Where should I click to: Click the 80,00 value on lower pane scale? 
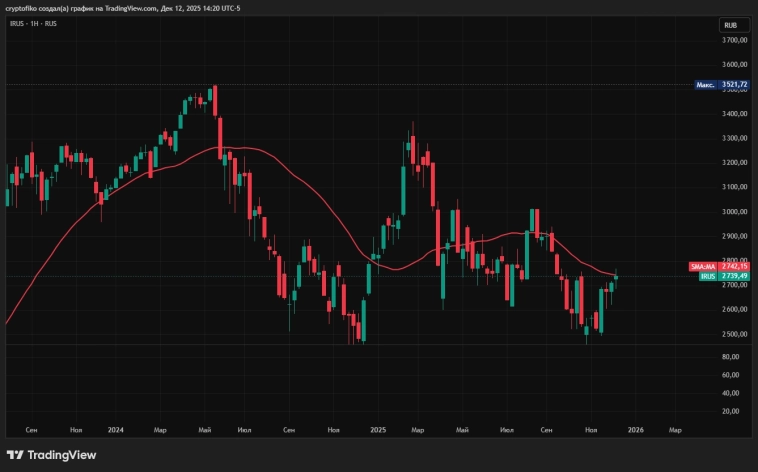click(731, 356)
